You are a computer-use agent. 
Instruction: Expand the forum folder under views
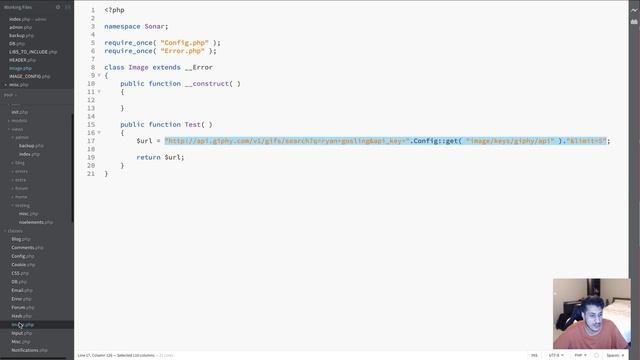coord(20,189)
